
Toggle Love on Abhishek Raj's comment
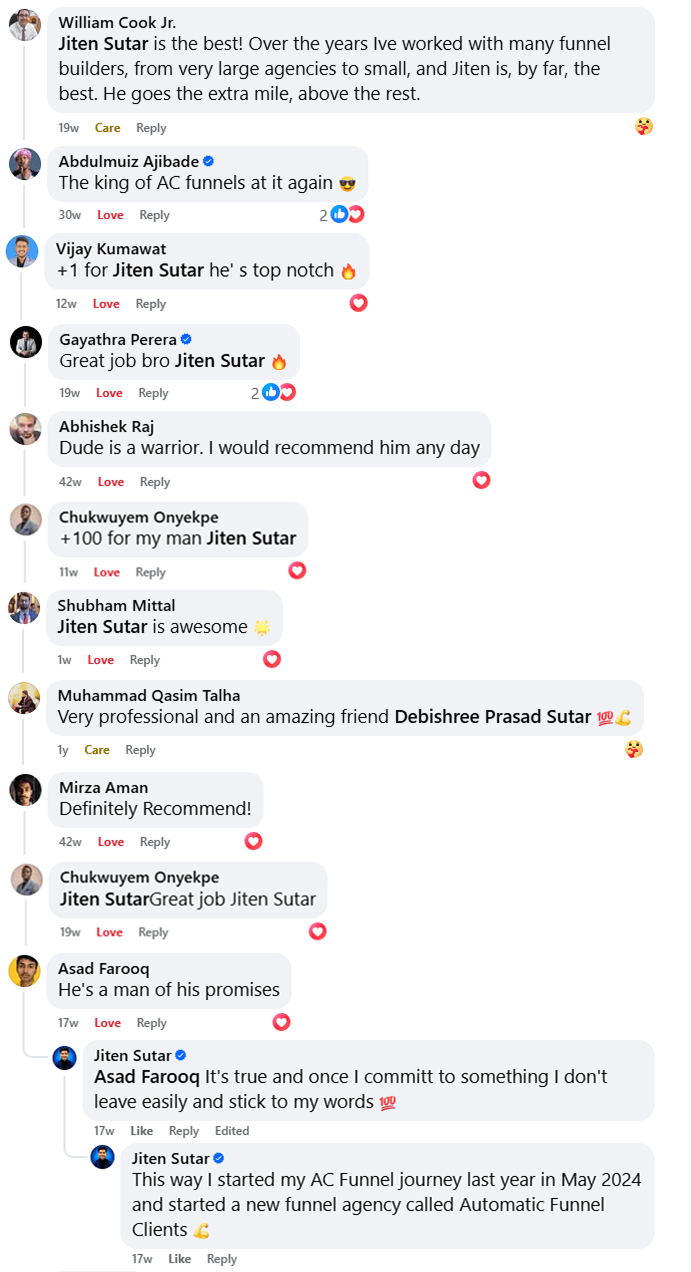(x=111, y=482)
